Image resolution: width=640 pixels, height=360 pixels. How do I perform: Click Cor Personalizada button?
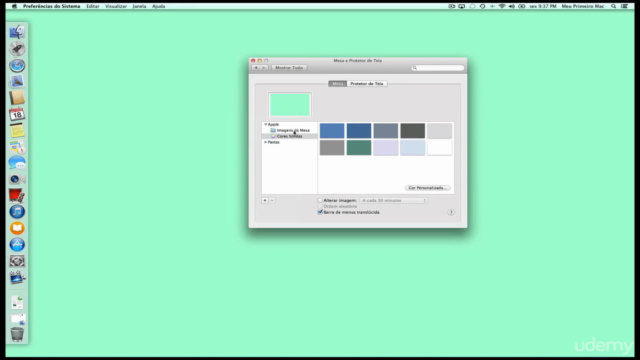tap(427, 188)
